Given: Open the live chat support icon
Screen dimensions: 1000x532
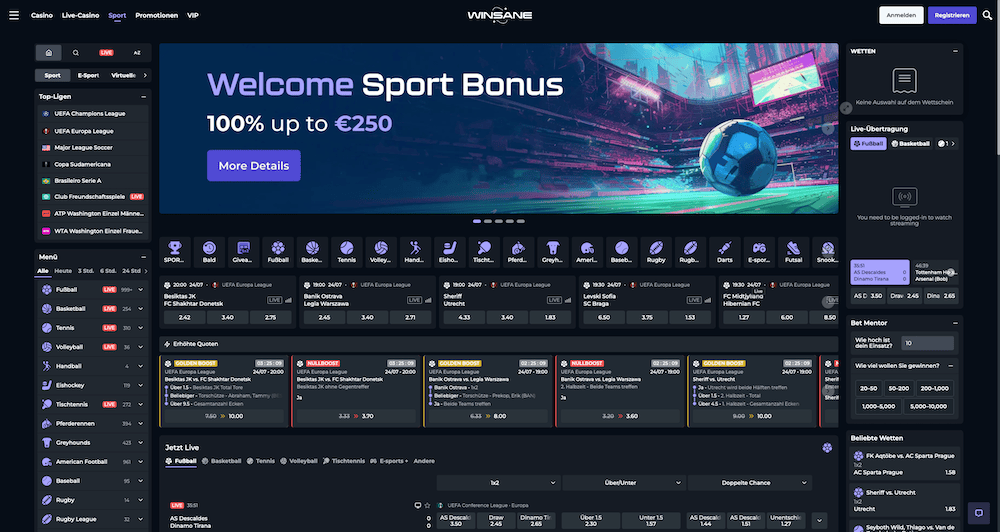Looking at the screenshot, I should 979,513.
